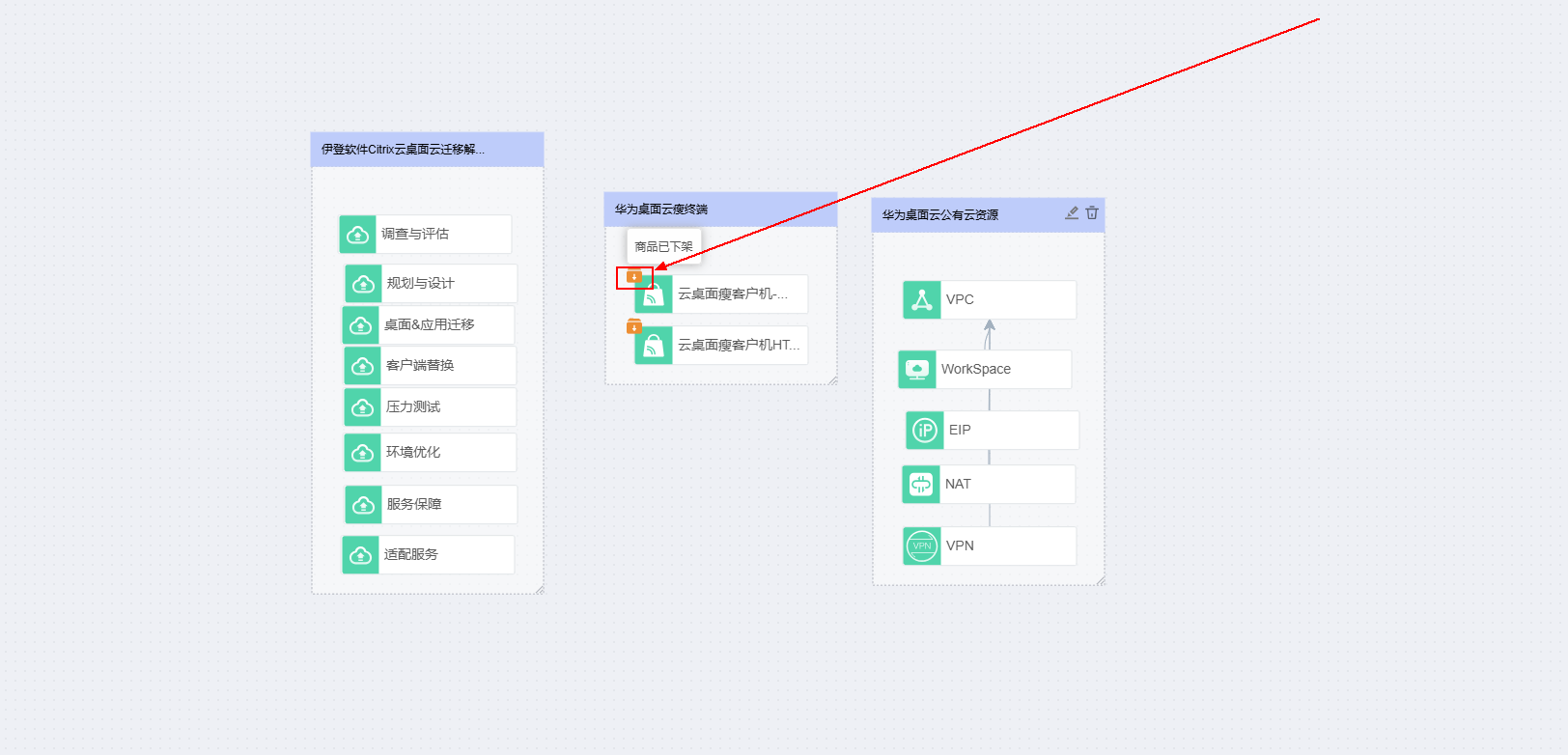Select the 云桌面瘦客户机-... shopping bag icon
The image size is (1568, 755).
[654, 294]
